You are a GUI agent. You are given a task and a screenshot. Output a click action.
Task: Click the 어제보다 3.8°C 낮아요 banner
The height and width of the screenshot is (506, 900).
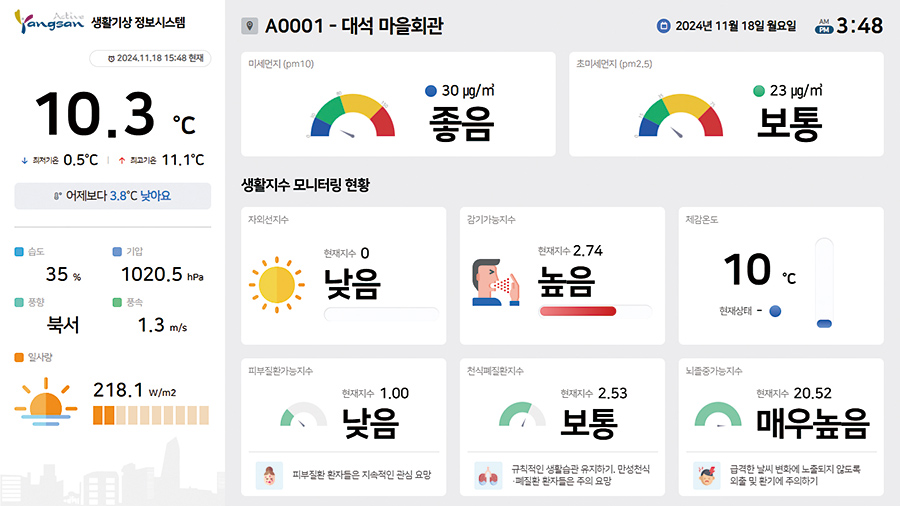click(x=113, y=196)
